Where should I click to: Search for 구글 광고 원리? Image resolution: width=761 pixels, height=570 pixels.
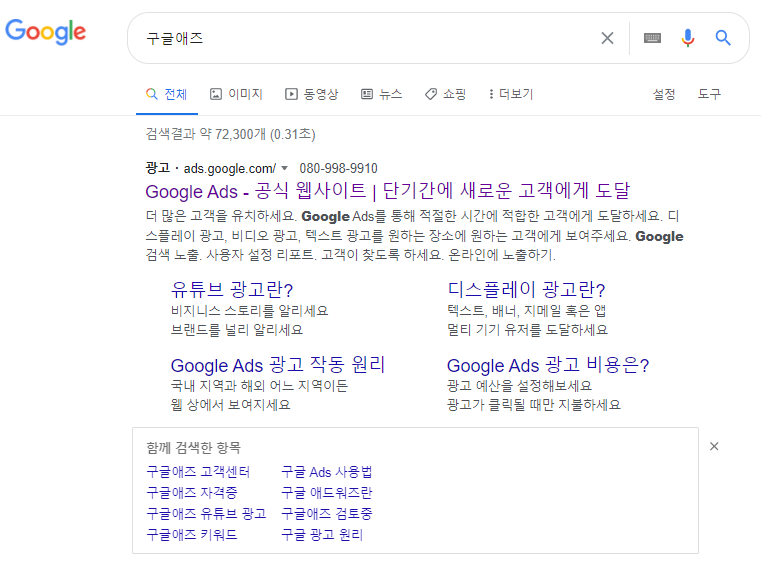(x=322, y=535)
